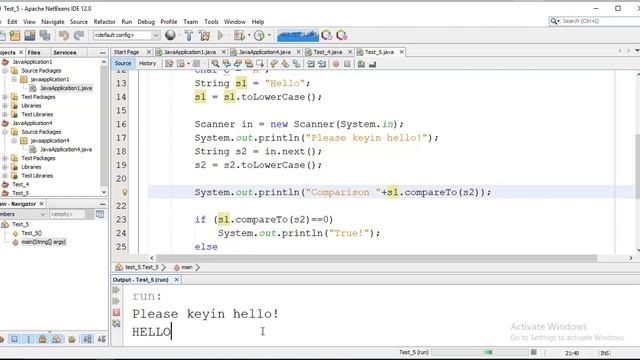
Task: Expand JavaApplication1 Test Packages node
Action: coord(5,97)
